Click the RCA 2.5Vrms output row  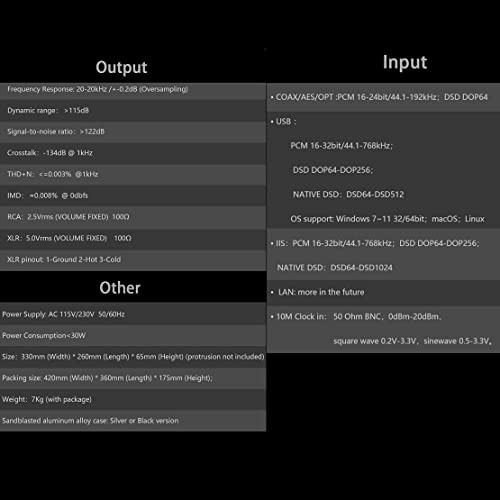[133, 217]
